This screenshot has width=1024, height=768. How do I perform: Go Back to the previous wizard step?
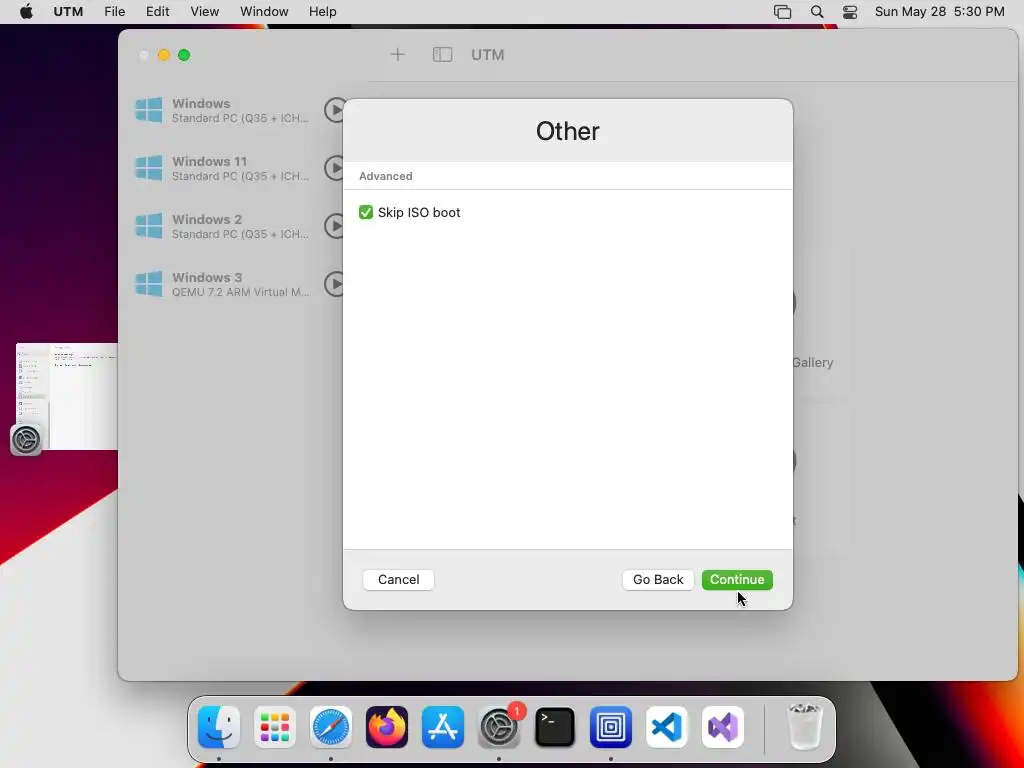(x=658, y=579)
